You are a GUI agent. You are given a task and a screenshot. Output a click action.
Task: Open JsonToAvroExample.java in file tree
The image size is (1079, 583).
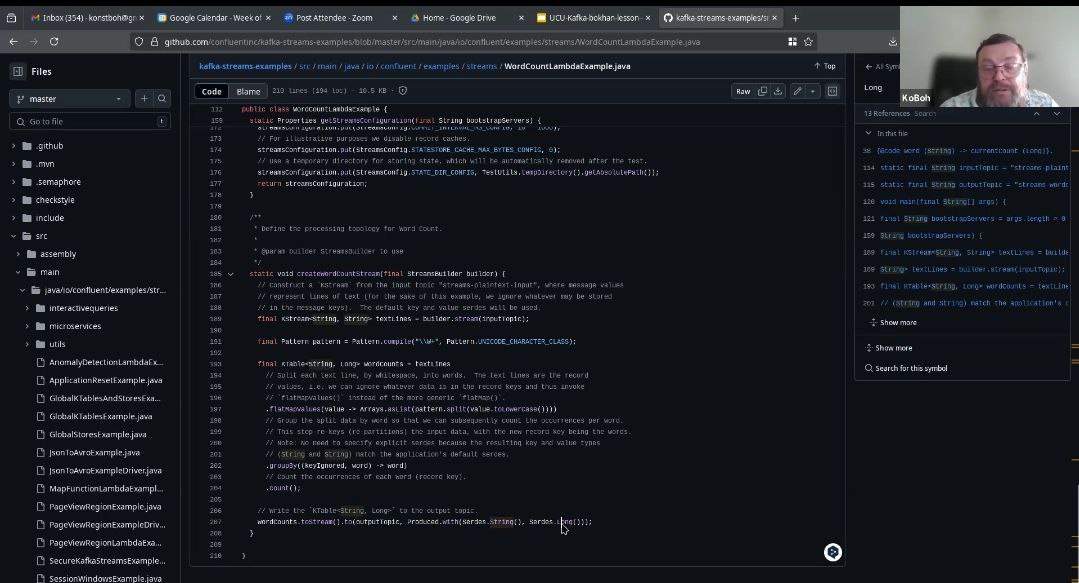(x=94, y=453)
